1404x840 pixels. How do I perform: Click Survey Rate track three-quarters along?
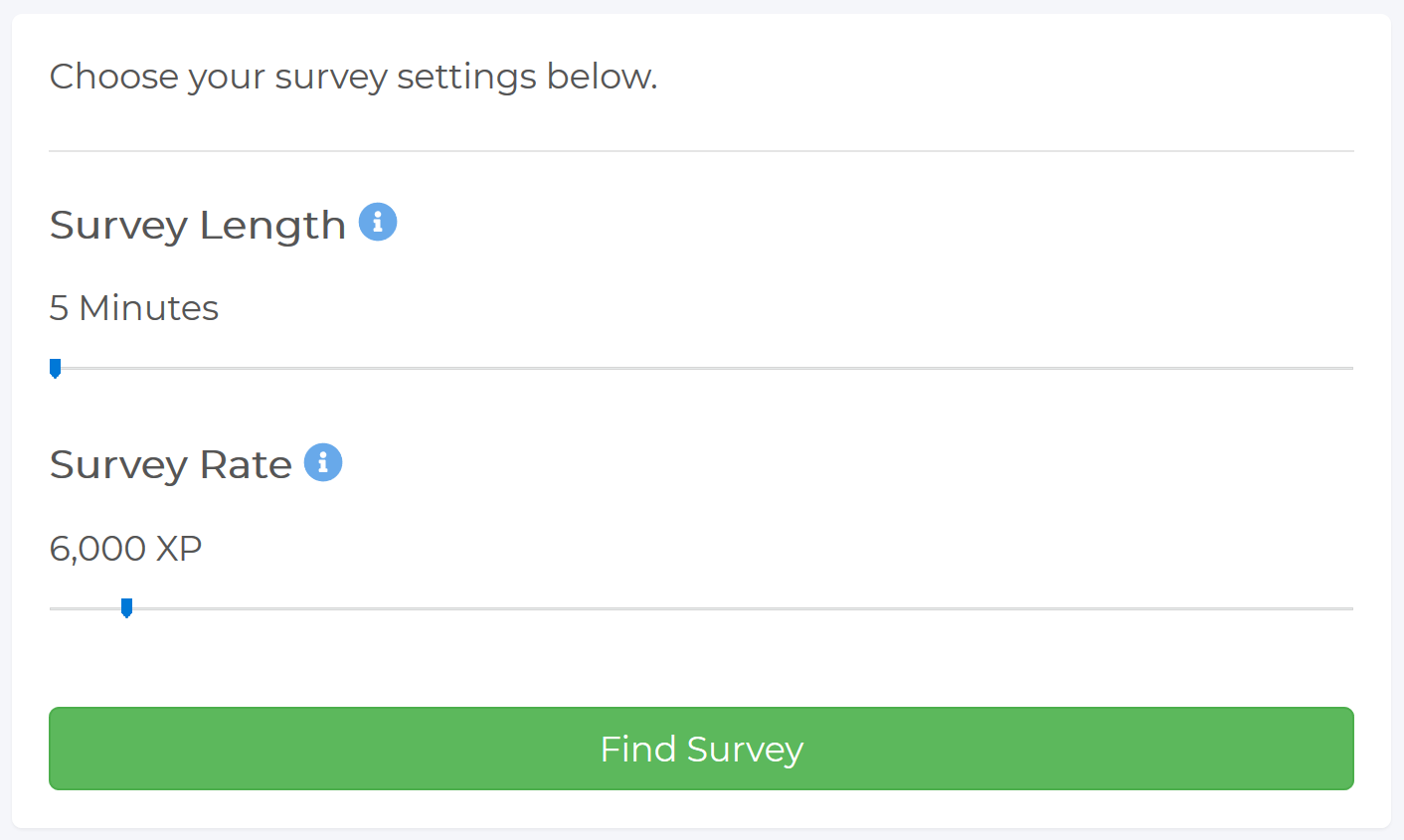pyautogui.click(x=1028, y=608)
